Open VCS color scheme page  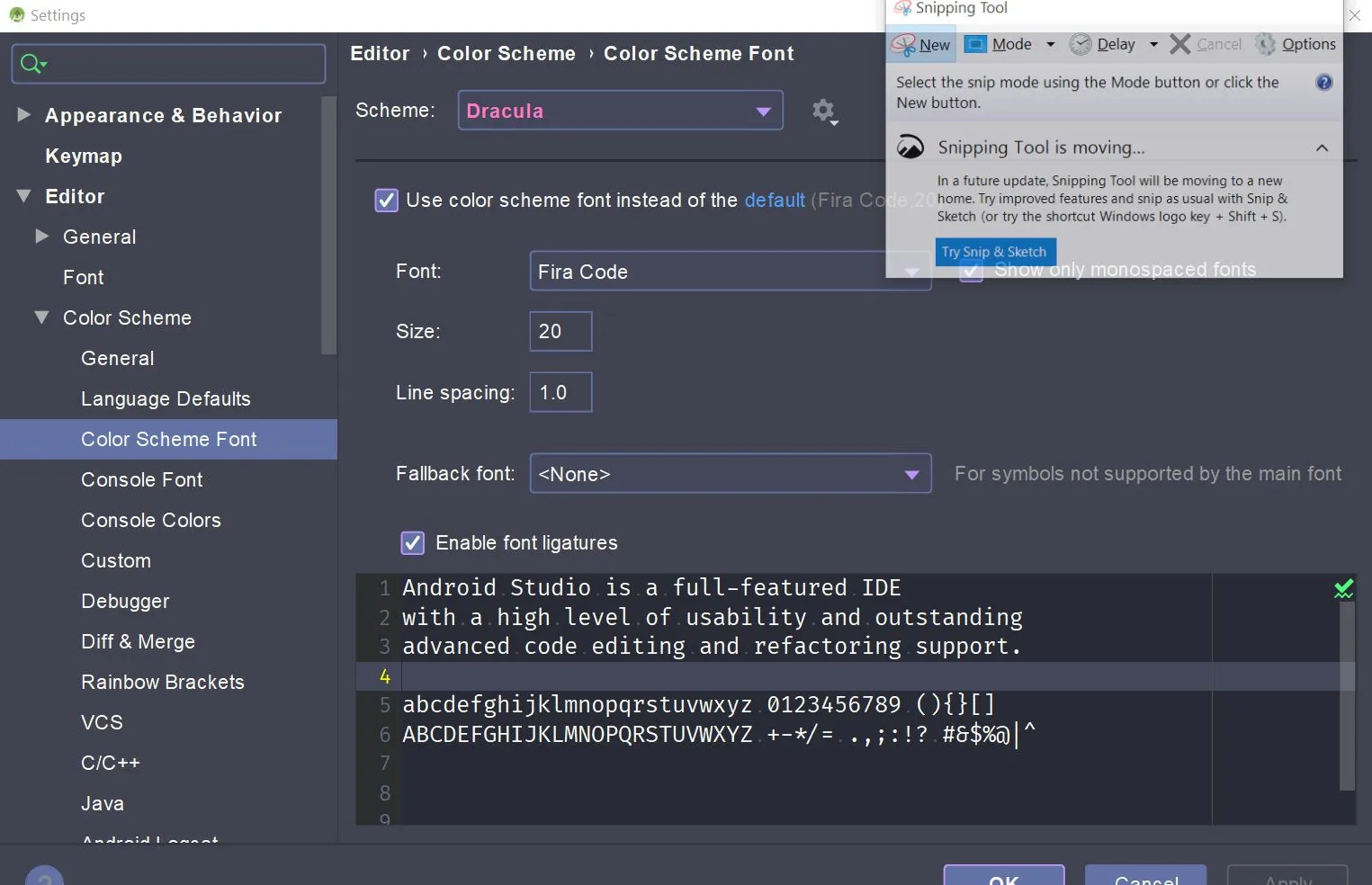[102, 723]
